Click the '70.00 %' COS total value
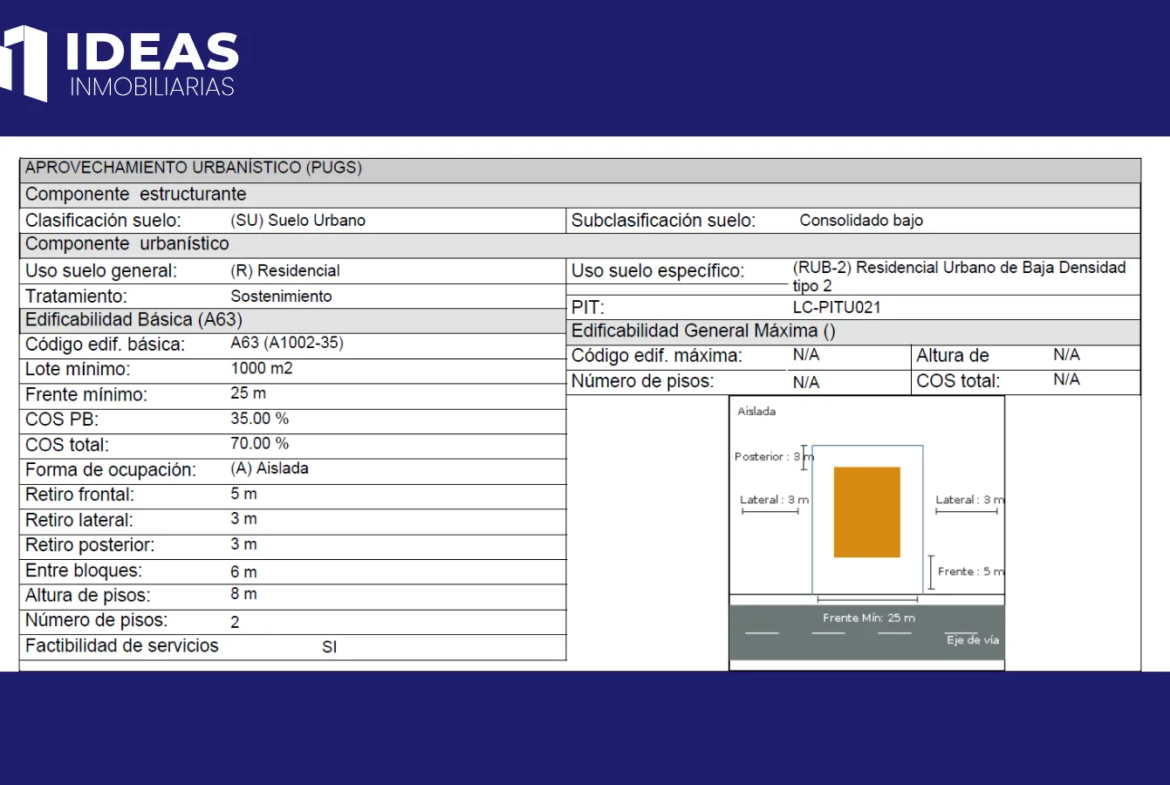The height and width of the screenshot is (785, 1170). 259,443
